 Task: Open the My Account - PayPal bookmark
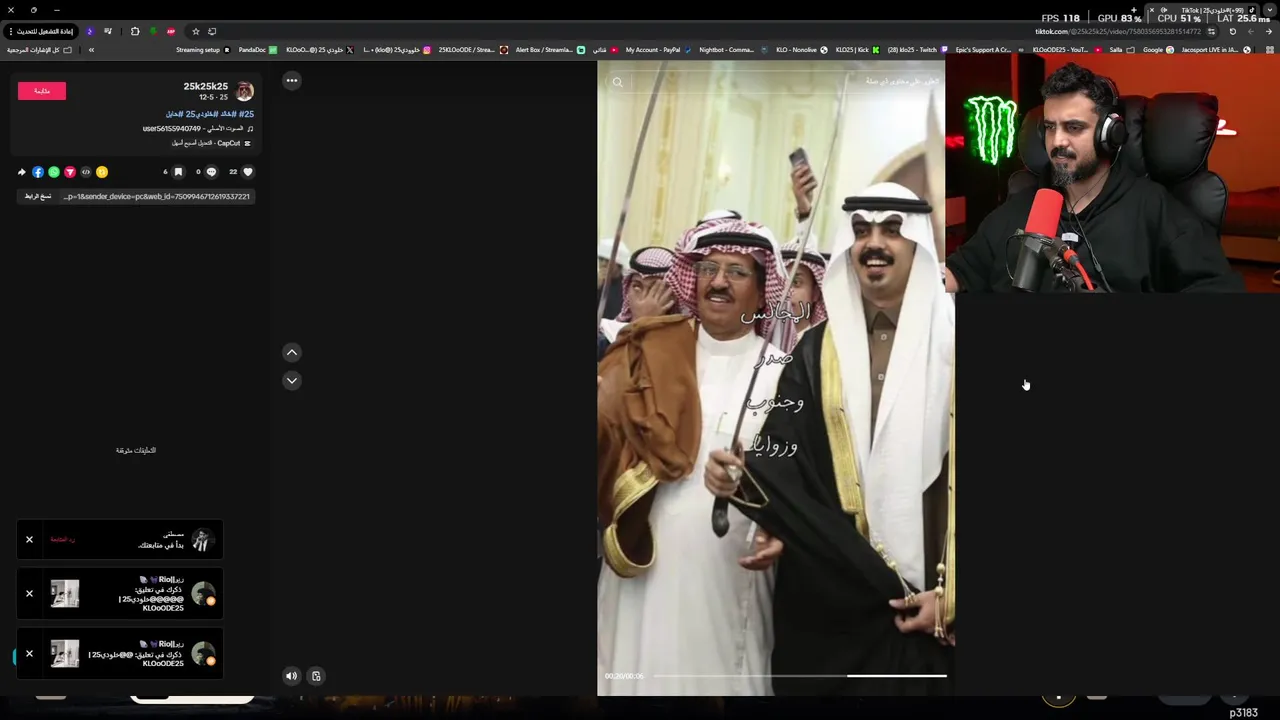click(658, 50)
